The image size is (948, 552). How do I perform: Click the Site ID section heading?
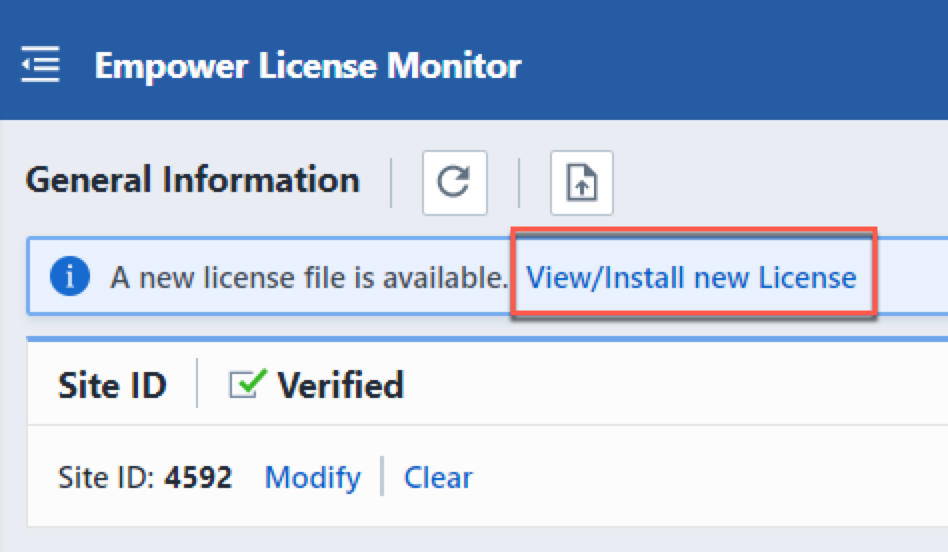(112, 385)
